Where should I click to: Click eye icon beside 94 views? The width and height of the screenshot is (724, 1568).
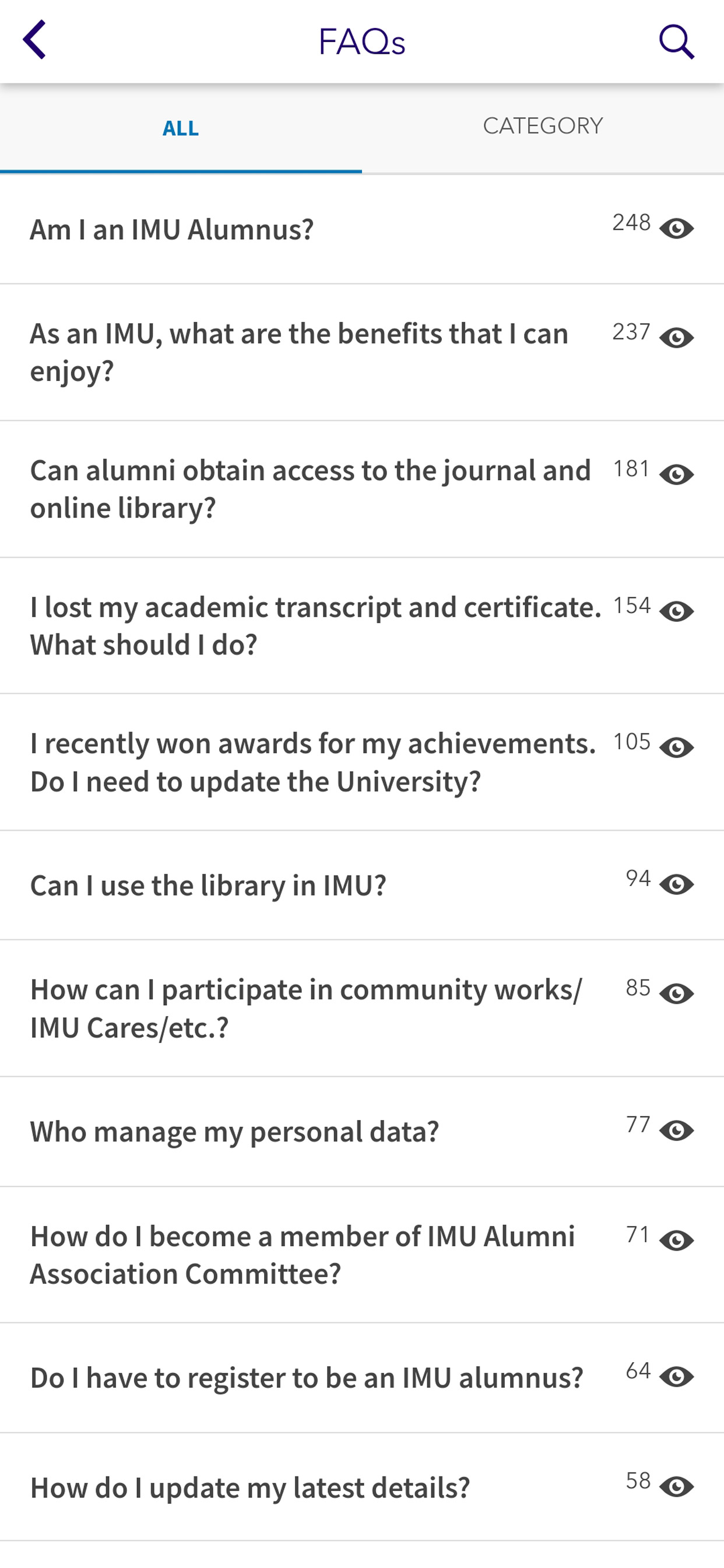click(677, 884)
